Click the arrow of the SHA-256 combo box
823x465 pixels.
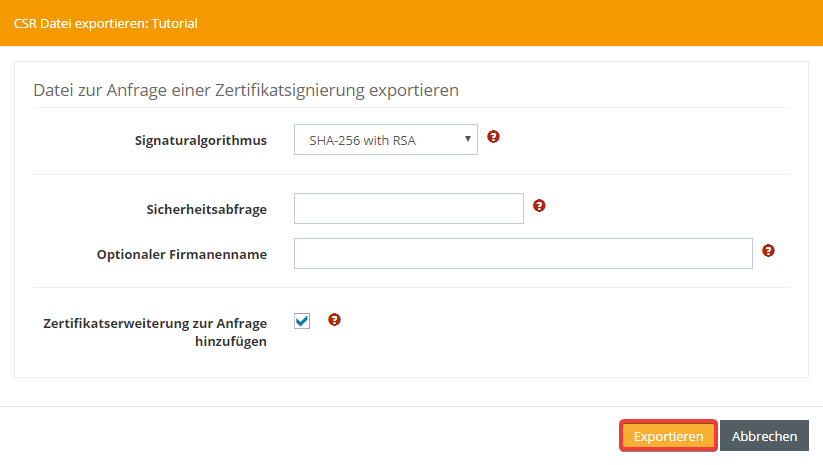467,139
